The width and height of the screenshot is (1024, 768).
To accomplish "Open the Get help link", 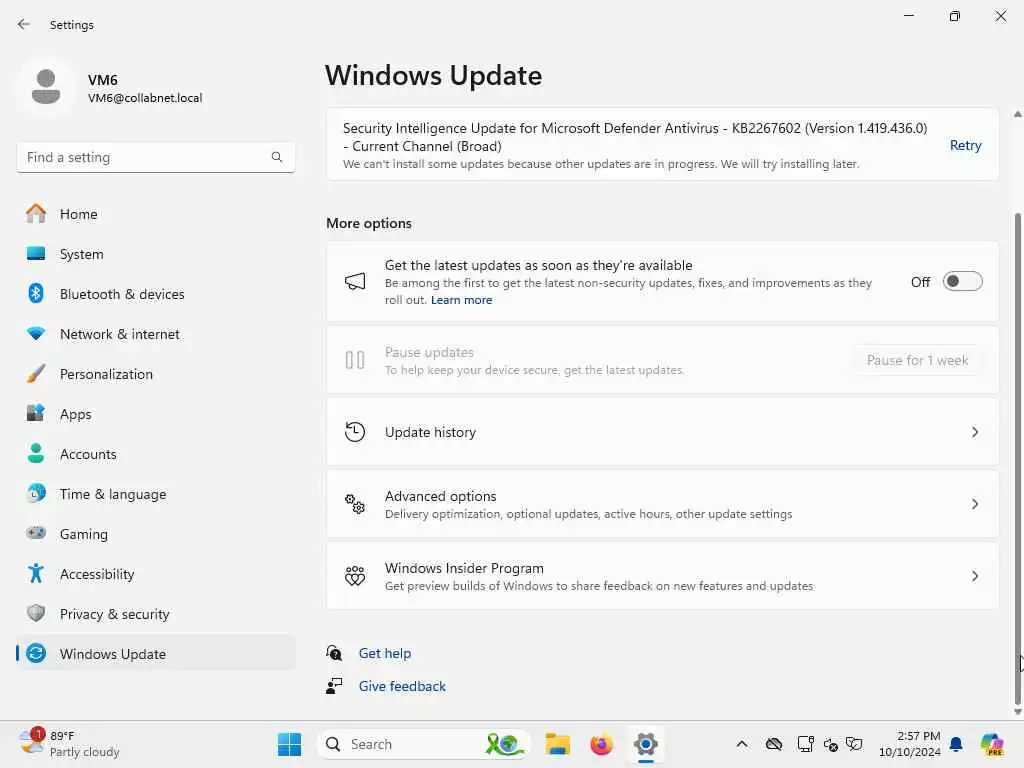I will [385, 652].
